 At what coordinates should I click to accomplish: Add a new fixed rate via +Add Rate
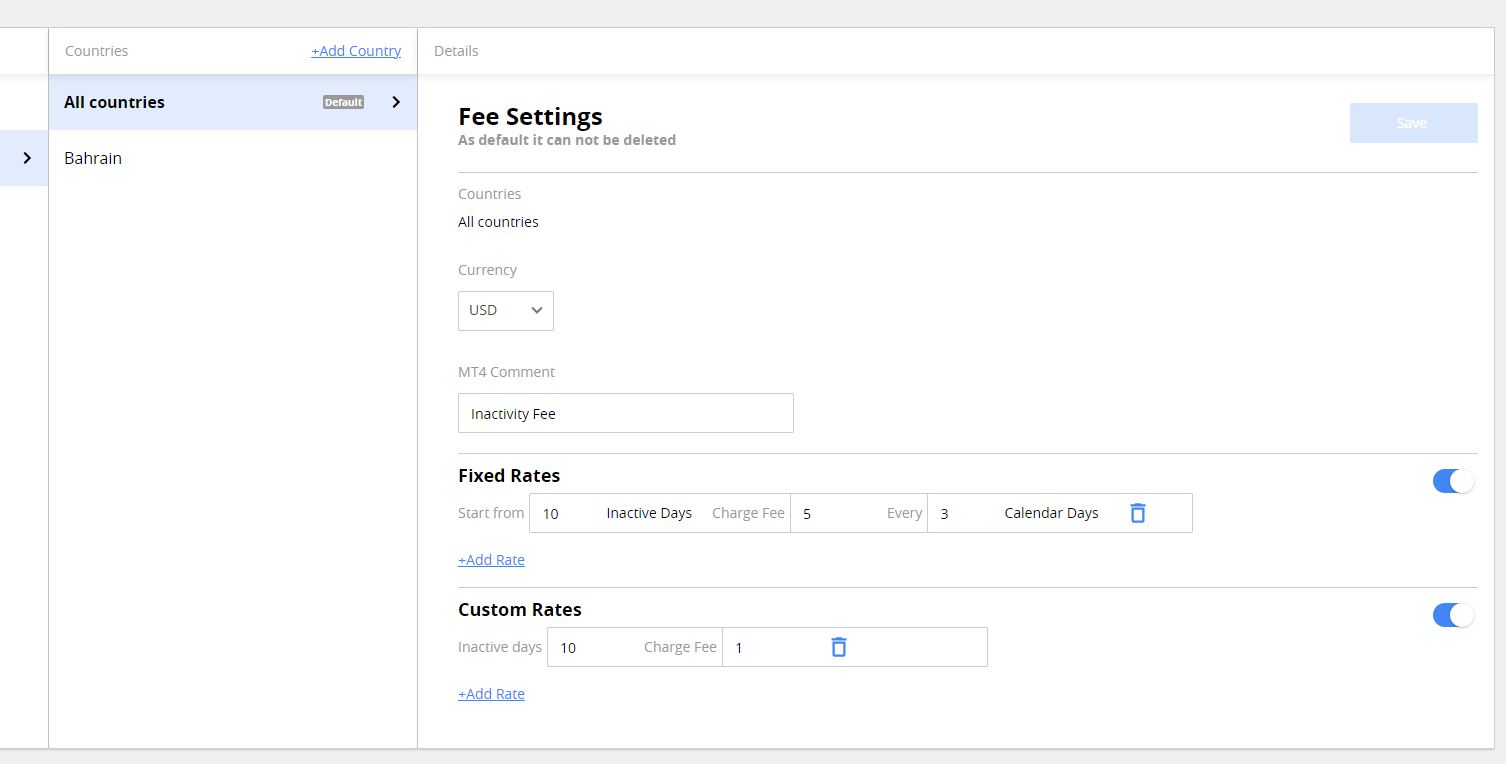click(x=491, y=559)
